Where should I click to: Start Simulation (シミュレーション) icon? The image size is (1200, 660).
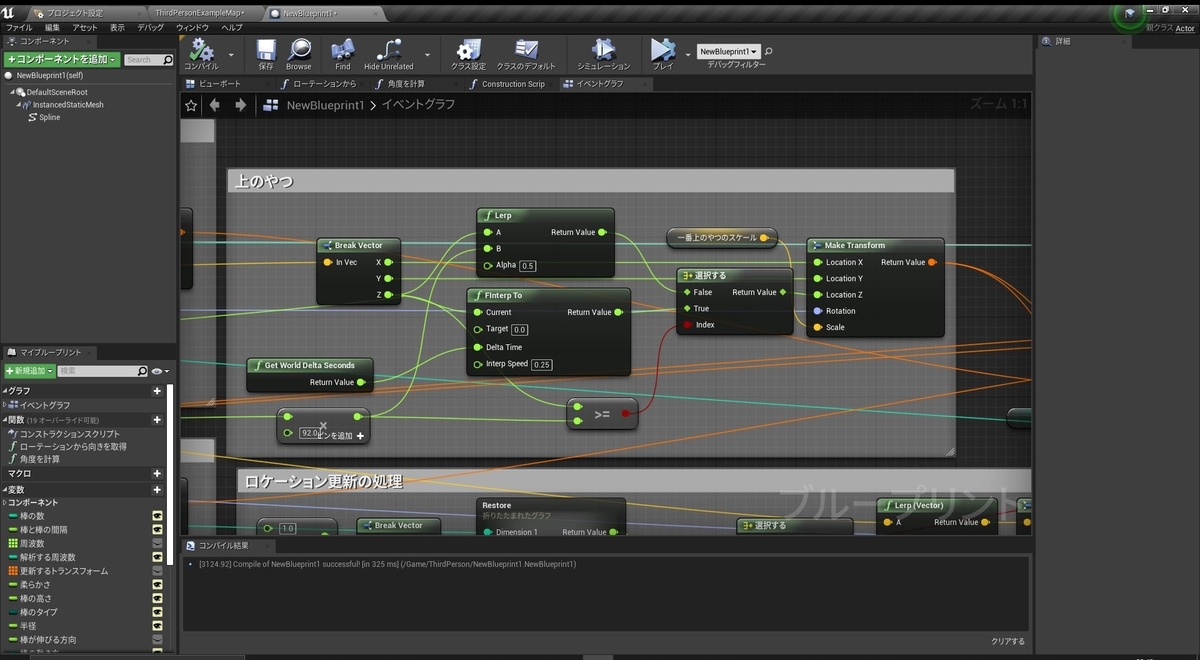pos(604,49)
